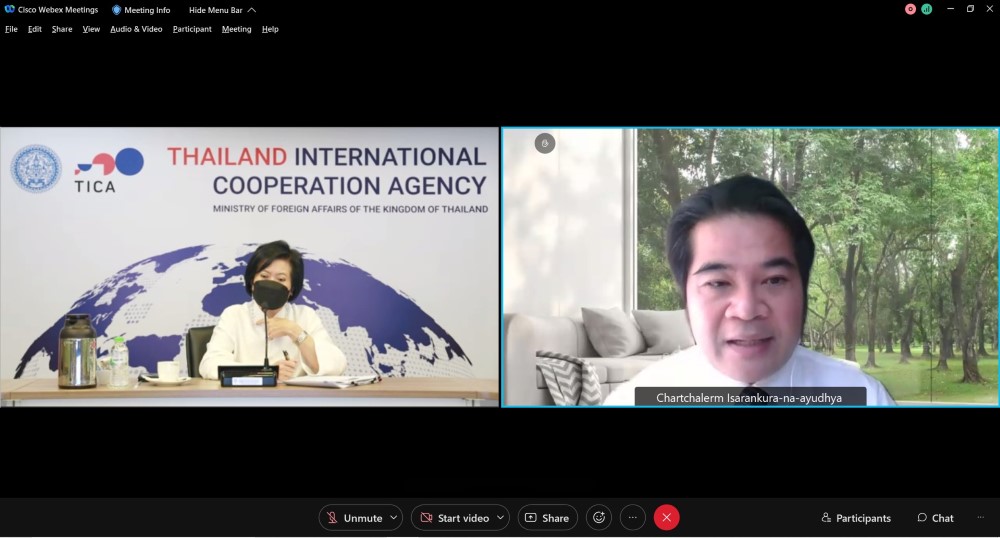This screenshot has width=1000, height=538.
Task: Open the green connection statistics icon
Action: point(926,9)
